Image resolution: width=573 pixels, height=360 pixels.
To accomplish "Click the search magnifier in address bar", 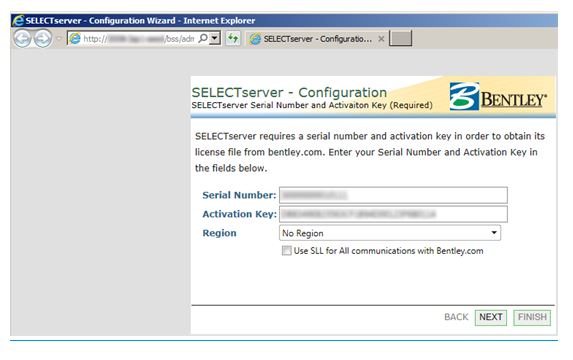I will click(203, 38).
